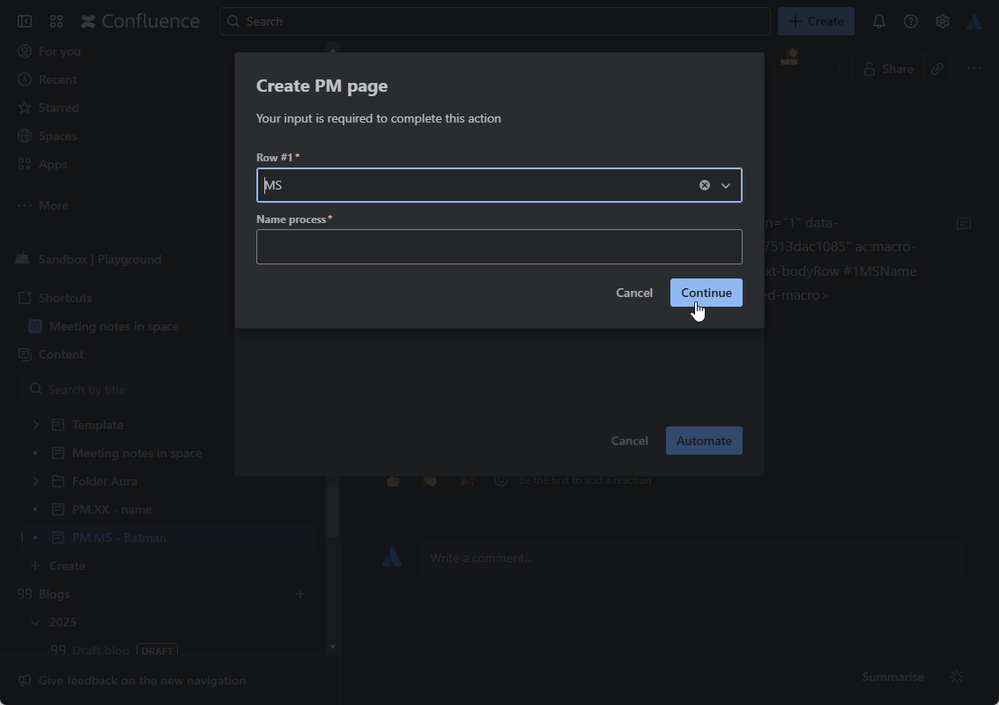
Task: Open Starred in sidebar
Action: tap(59, 108)
